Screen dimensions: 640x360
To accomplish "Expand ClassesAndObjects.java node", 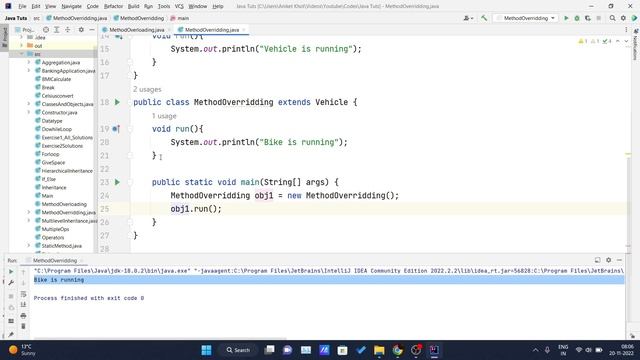I will (29, 104).
